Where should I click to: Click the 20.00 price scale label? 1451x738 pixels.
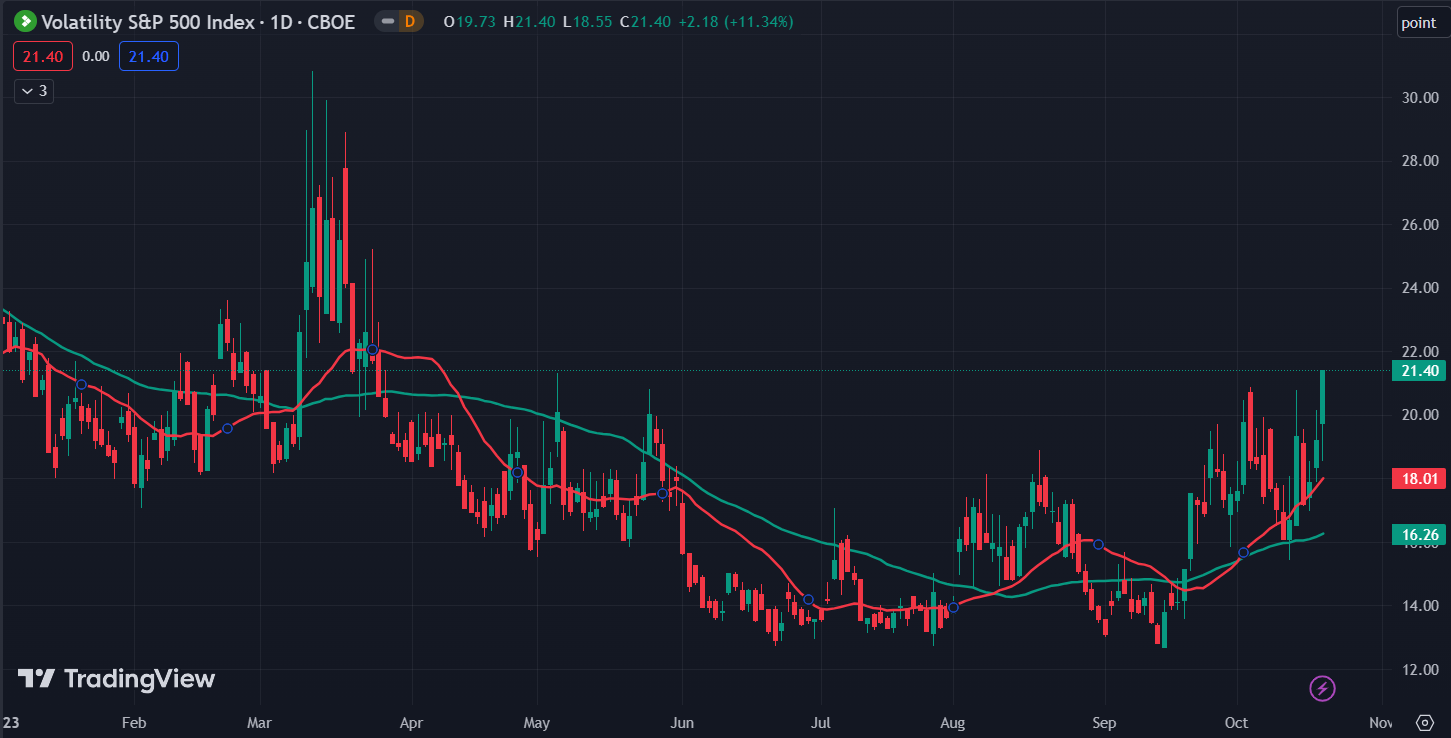(1420, 415)
